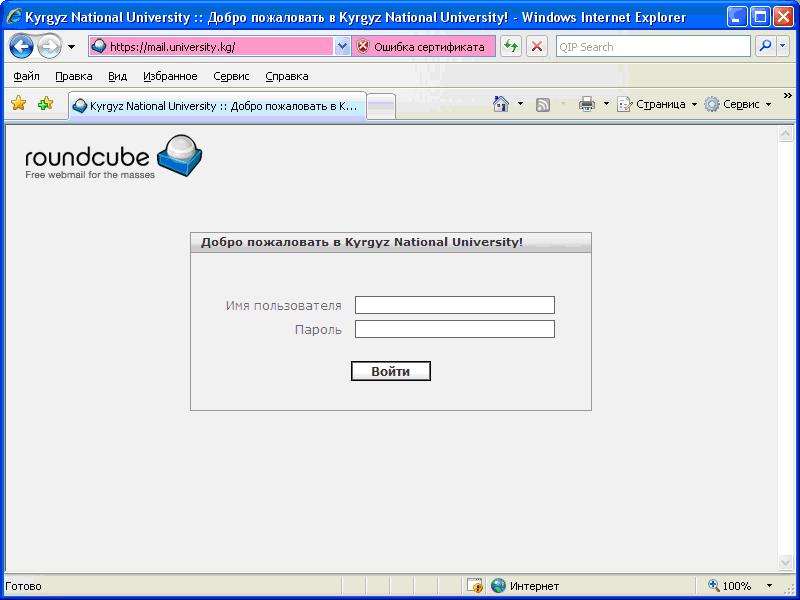Click the Пароль password field
The height and width of the screenshot is (600, 800).
[x=454, y=329]
